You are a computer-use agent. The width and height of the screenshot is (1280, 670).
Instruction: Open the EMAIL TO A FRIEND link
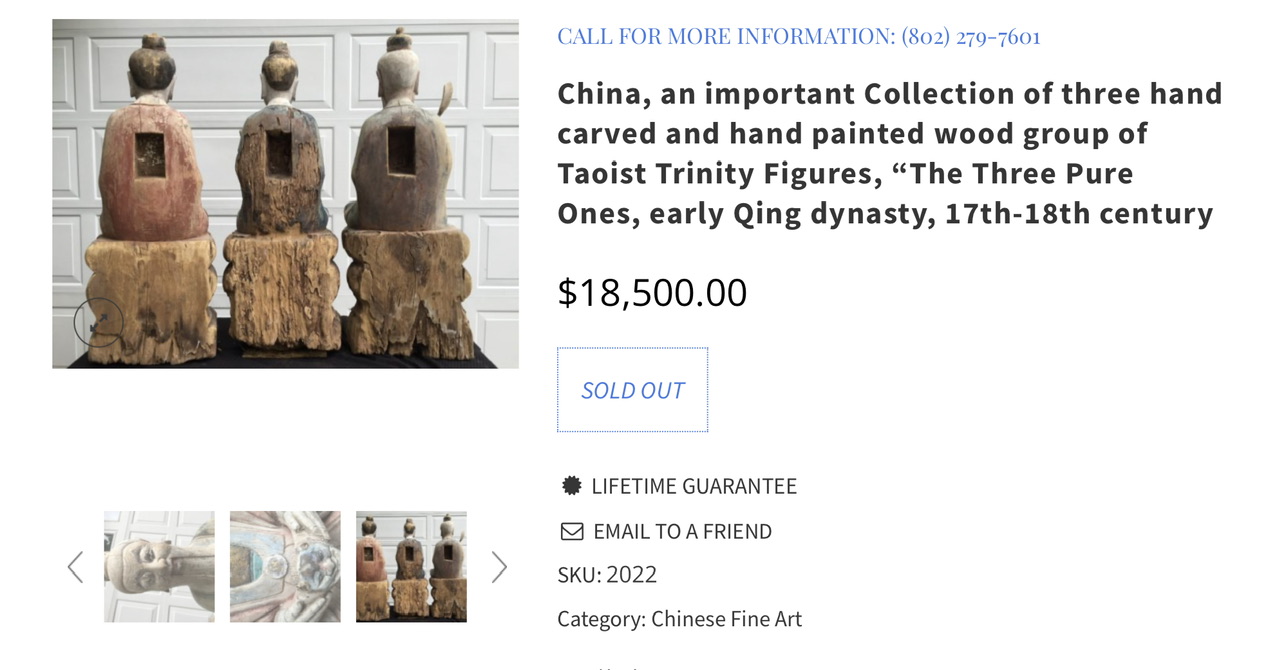point(682,531)
